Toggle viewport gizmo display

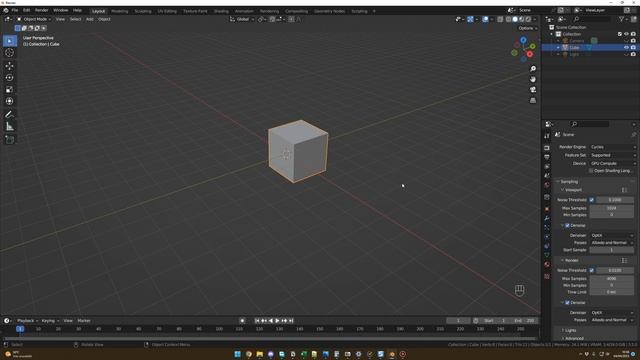(470, 19)
